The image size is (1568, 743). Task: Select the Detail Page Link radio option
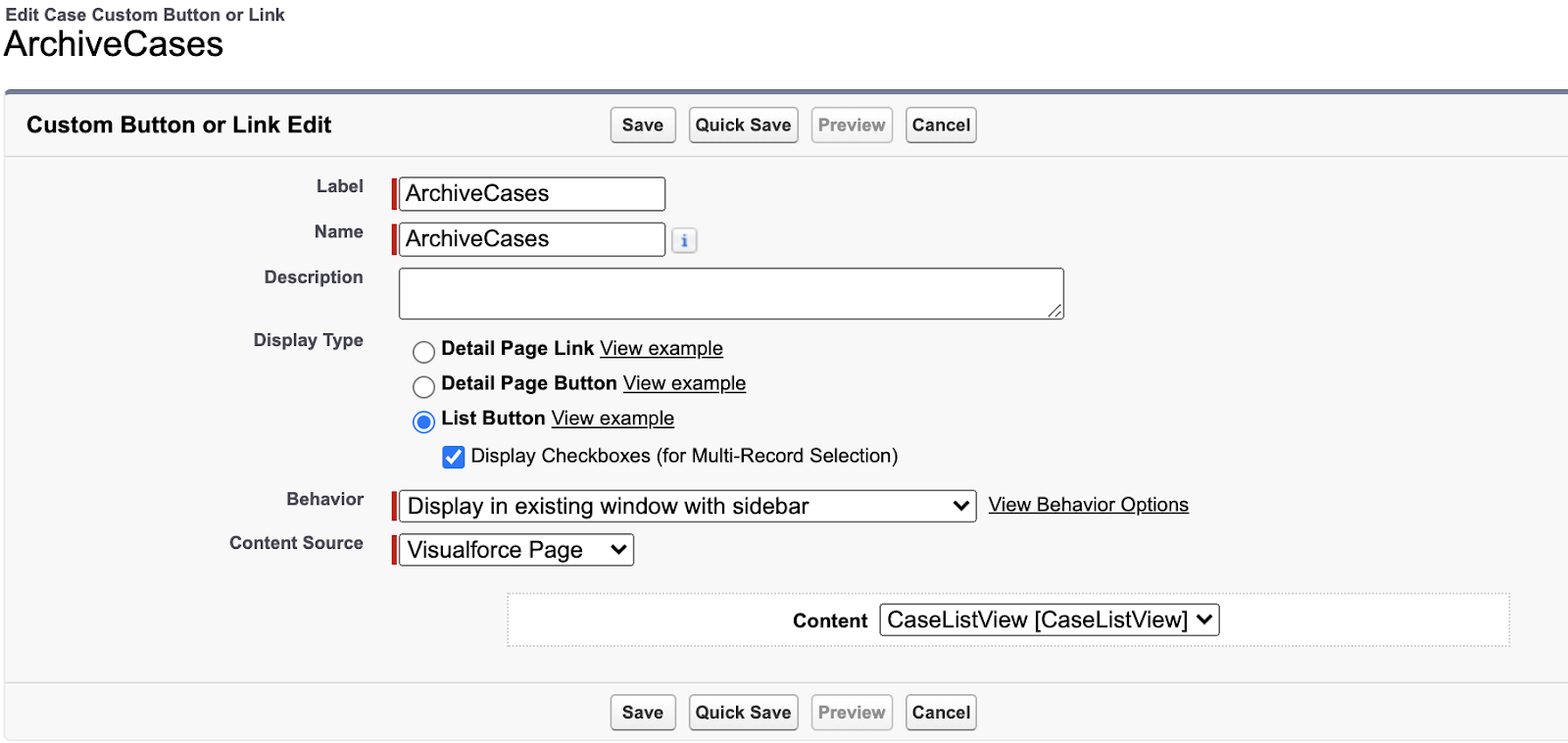coord(423,351)
